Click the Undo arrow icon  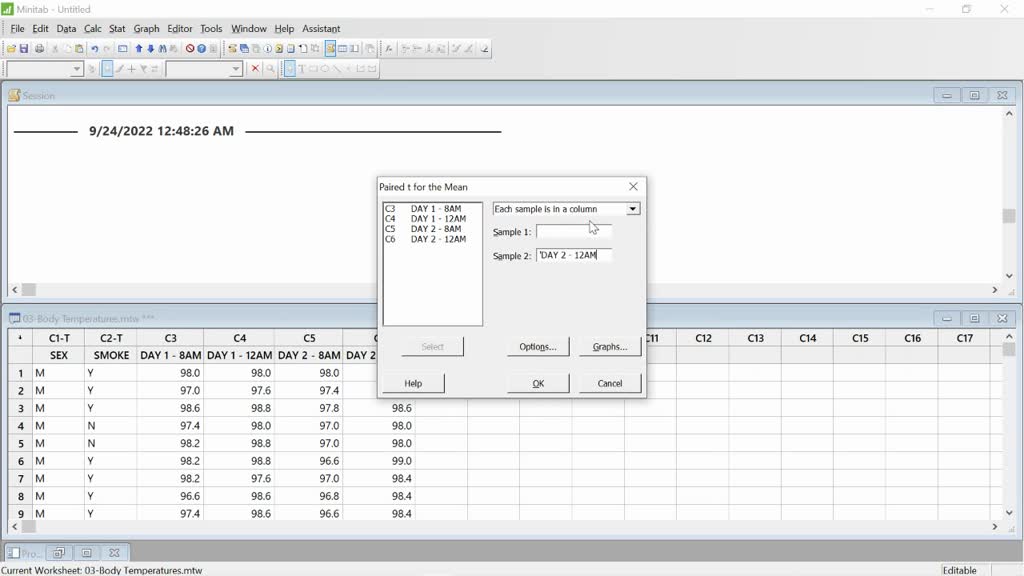pos(94,48)
